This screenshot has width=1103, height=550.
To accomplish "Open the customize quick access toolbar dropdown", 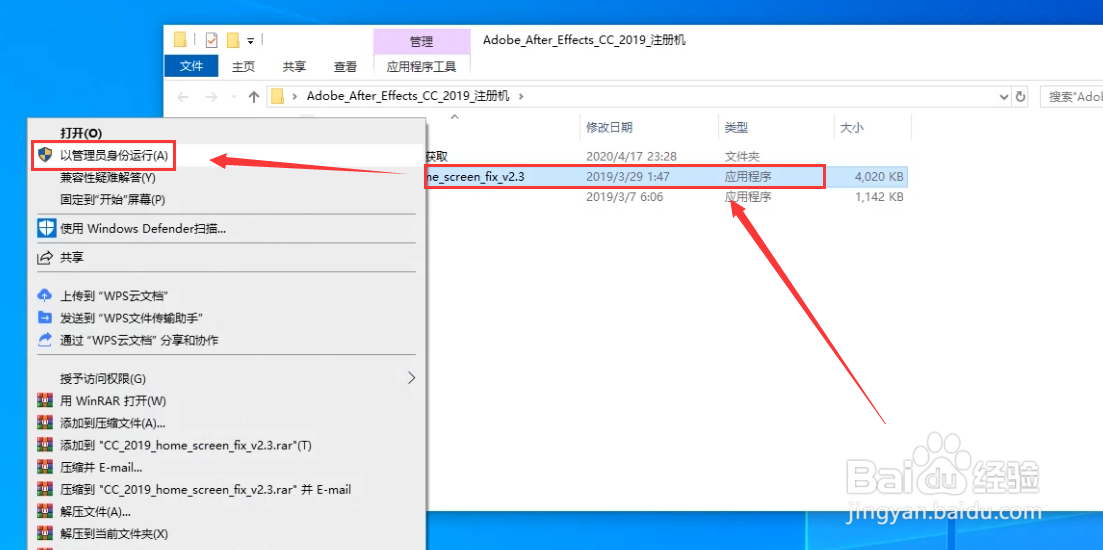I will 250,40.
